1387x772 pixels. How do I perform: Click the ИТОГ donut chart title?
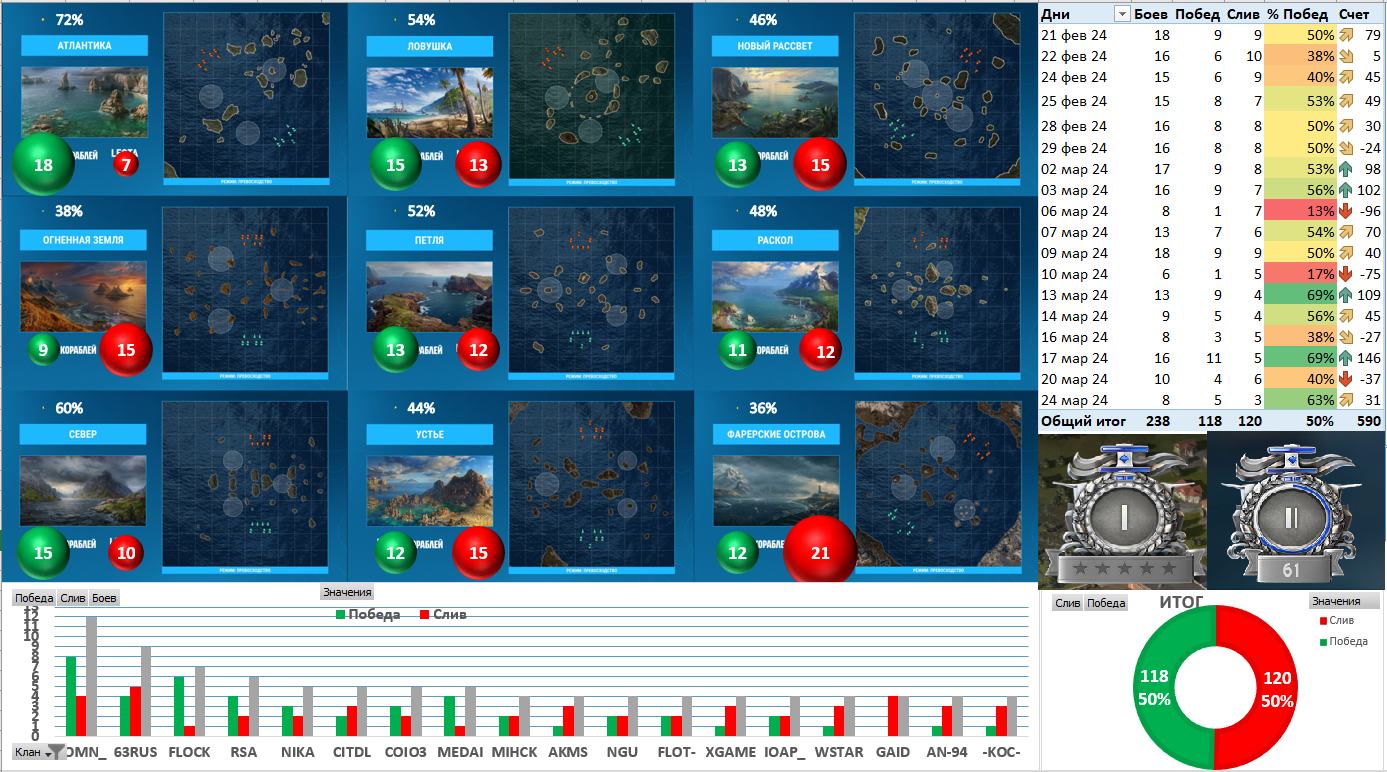coord(1180,602)
